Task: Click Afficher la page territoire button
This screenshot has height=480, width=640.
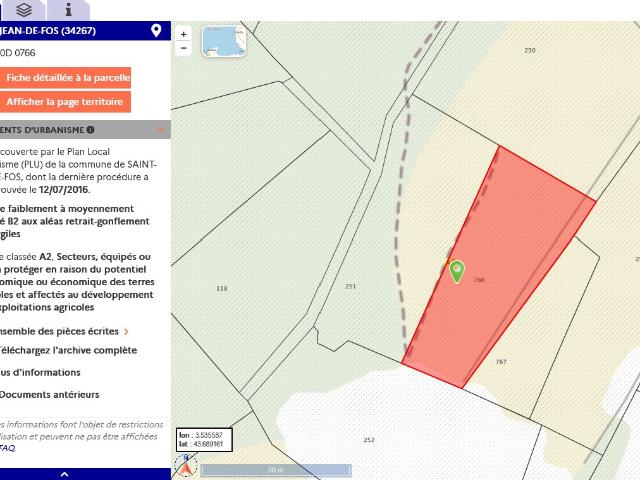Action: [x=65, y=102]
